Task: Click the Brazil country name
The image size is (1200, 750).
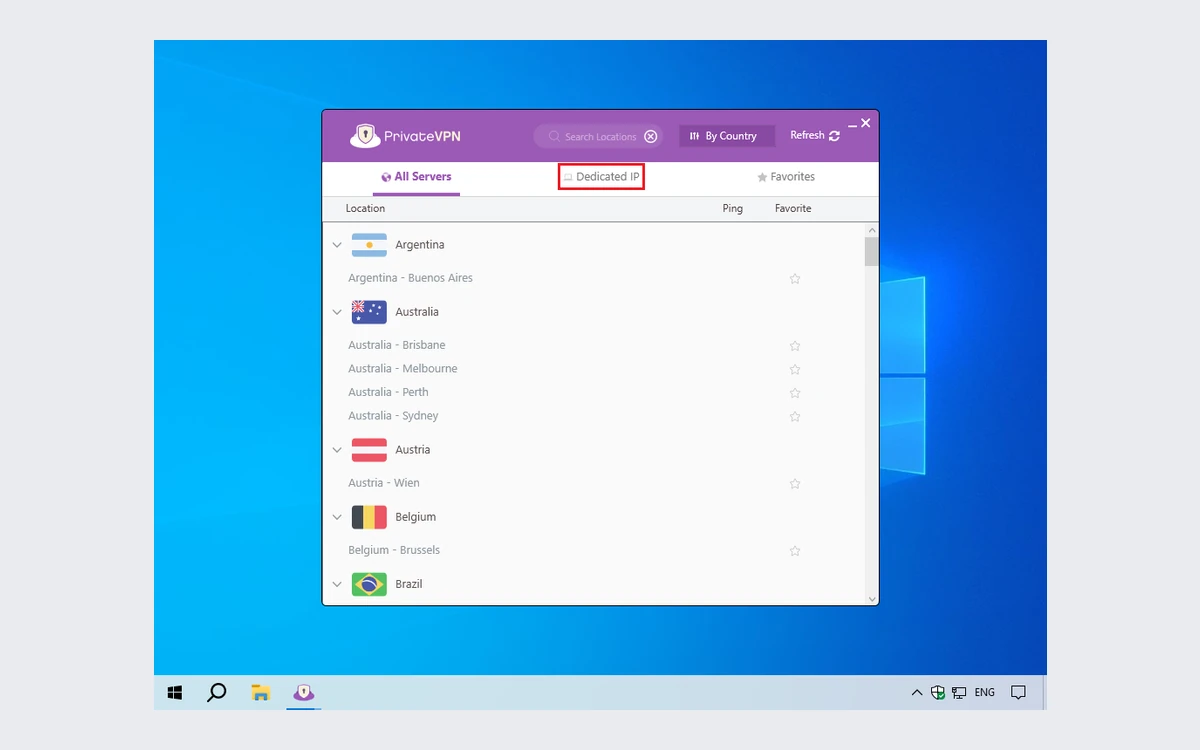Action: 409,584
